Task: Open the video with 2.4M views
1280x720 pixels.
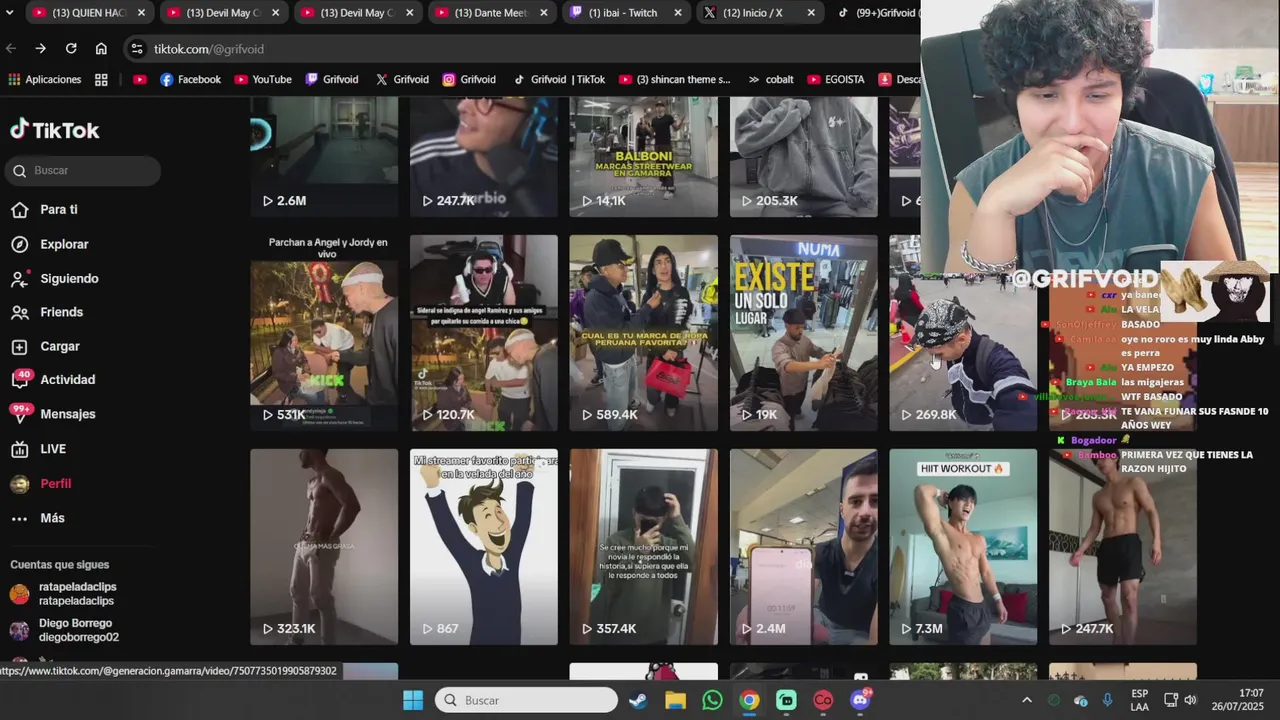Action: 804,547
